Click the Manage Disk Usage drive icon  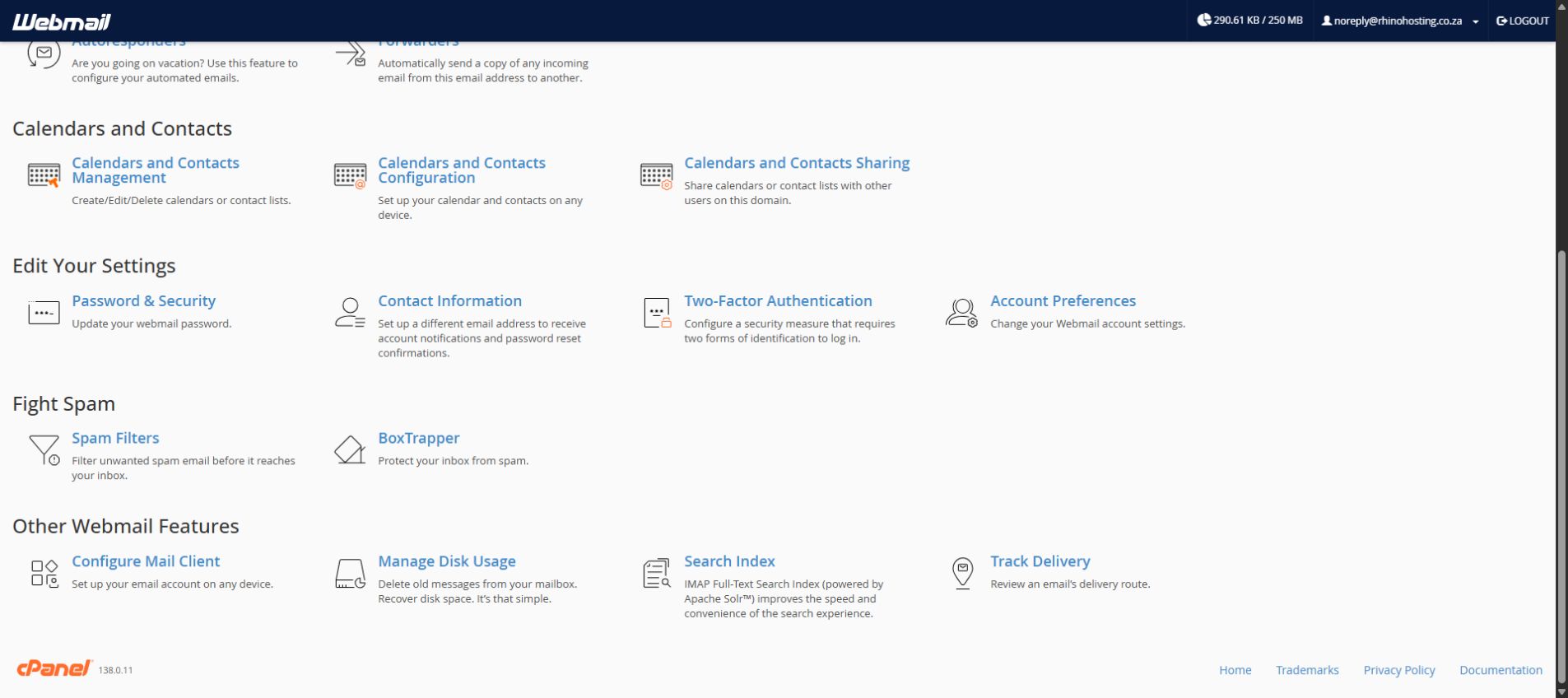350,573
